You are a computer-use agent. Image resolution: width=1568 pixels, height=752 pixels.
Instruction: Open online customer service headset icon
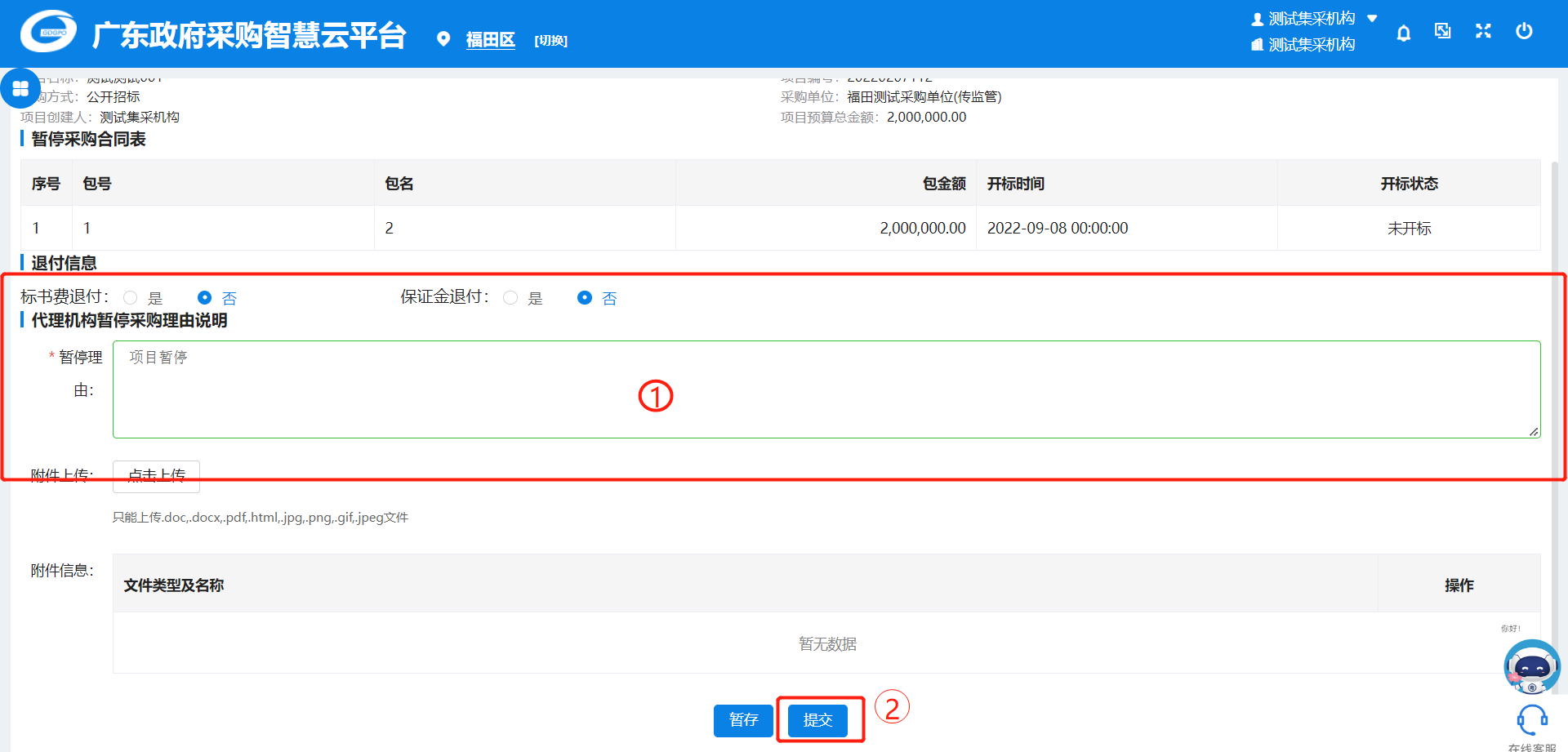click(x=1531, y=720)
